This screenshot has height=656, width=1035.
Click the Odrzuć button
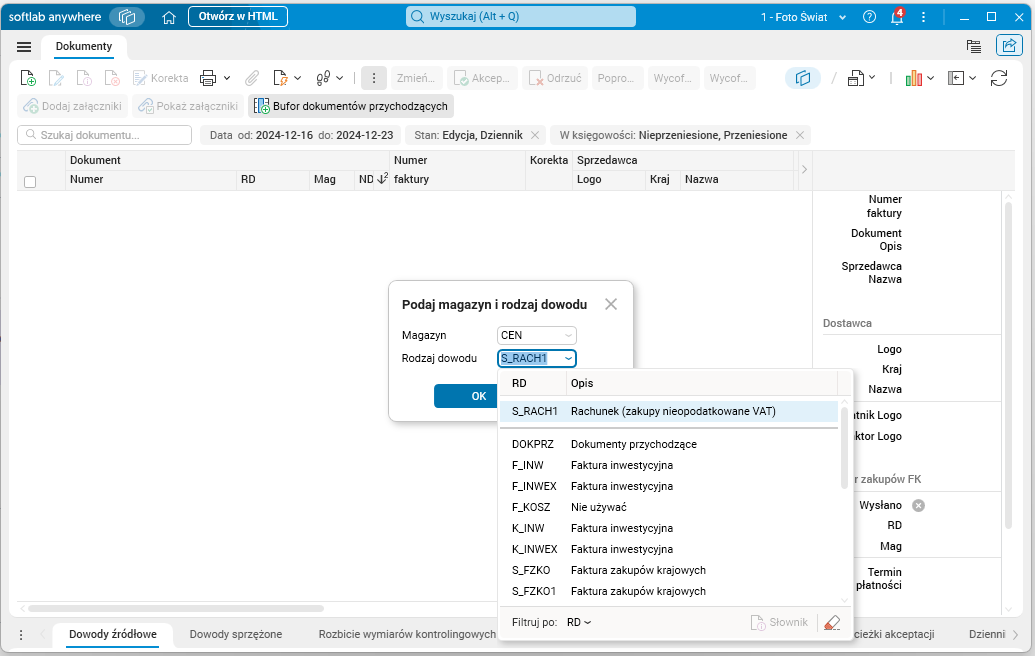(556, 78)
